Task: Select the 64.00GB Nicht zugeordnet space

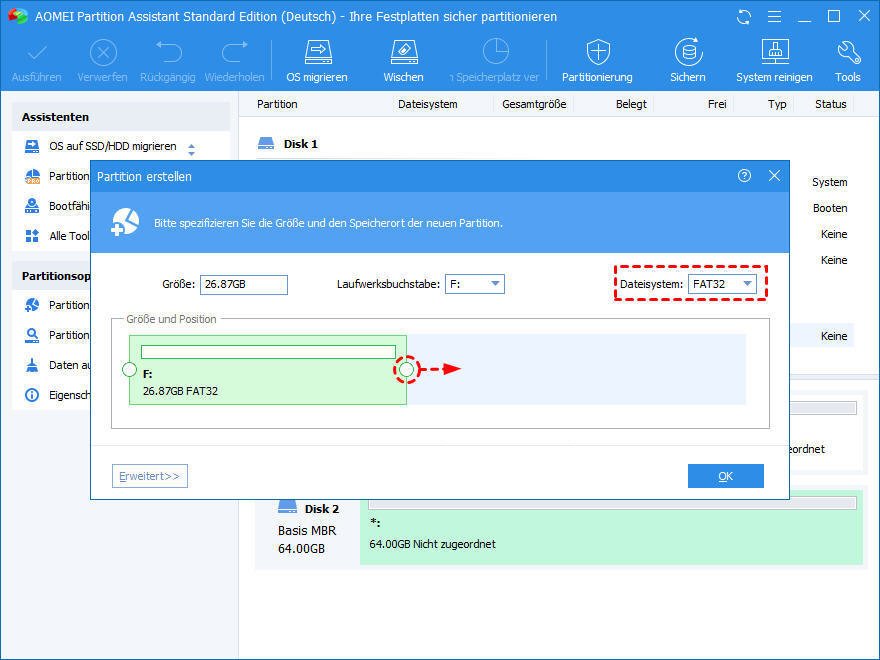Action: click(x=611, y=530)
